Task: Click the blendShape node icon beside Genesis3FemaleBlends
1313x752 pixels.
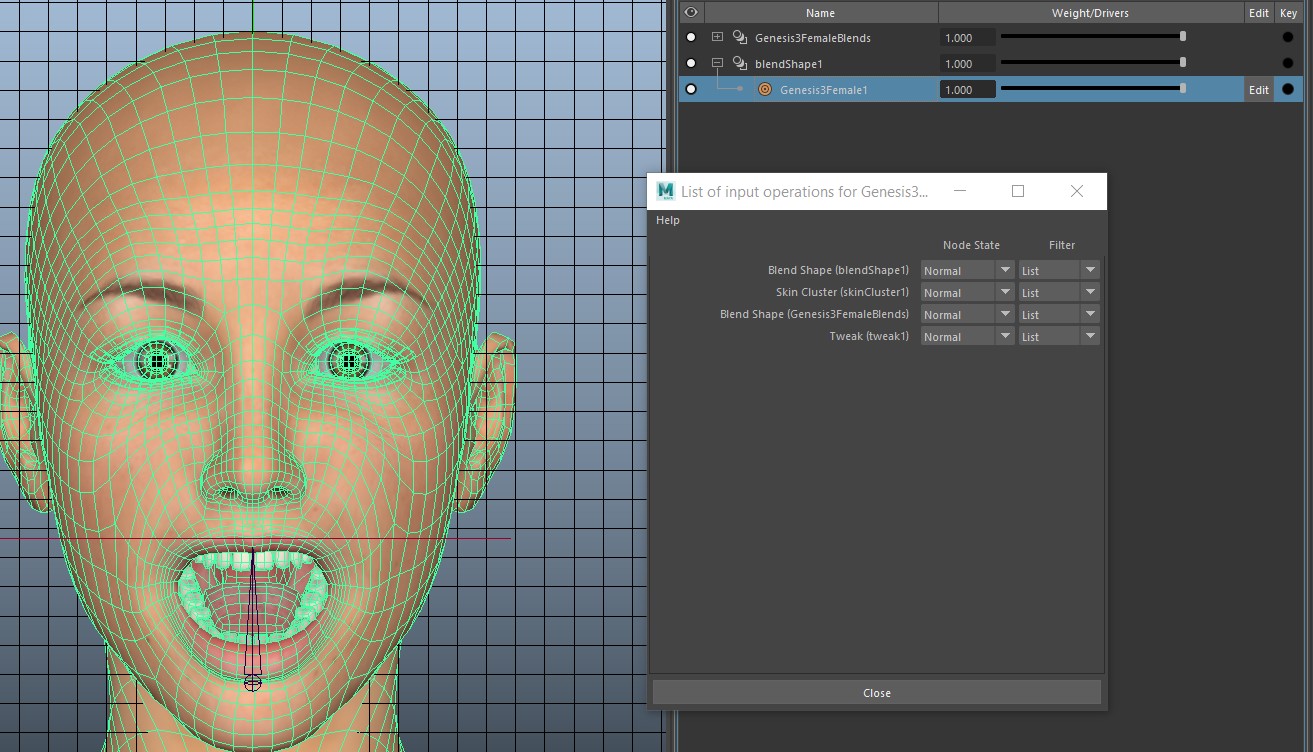Action: pyautogui.click(x=739, y=37)
